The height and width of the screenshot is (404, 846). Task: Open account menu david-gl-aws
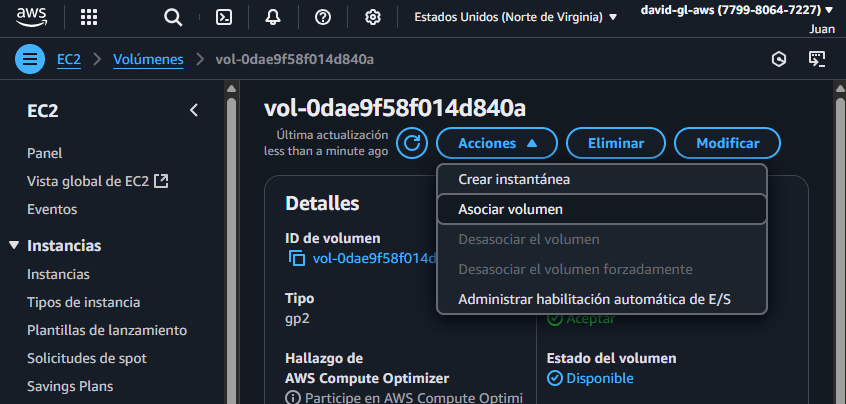(x=737, y=10)
